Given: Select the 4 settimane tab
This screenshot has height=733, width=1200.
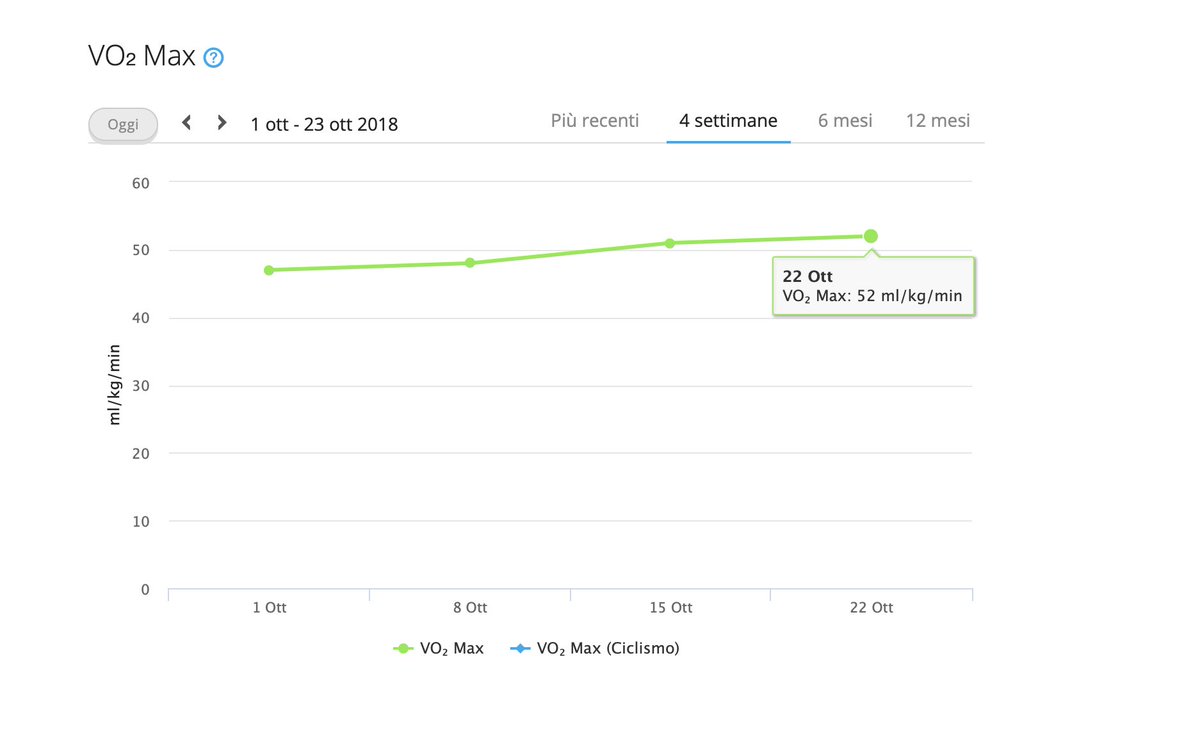Looking at the screenshot, I should (728, 121).
